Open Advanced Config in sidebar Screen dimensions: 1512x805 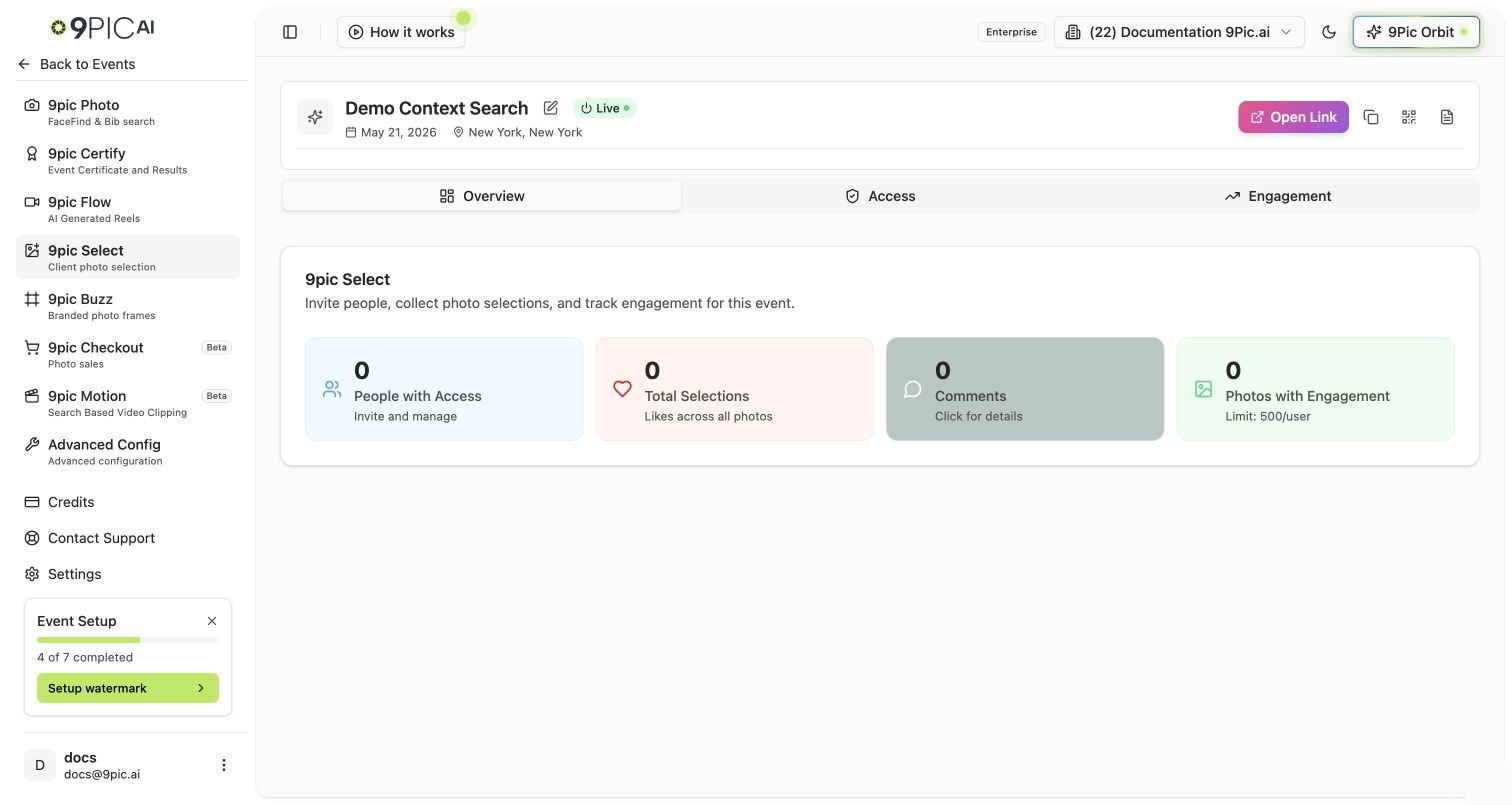[128, 451]
